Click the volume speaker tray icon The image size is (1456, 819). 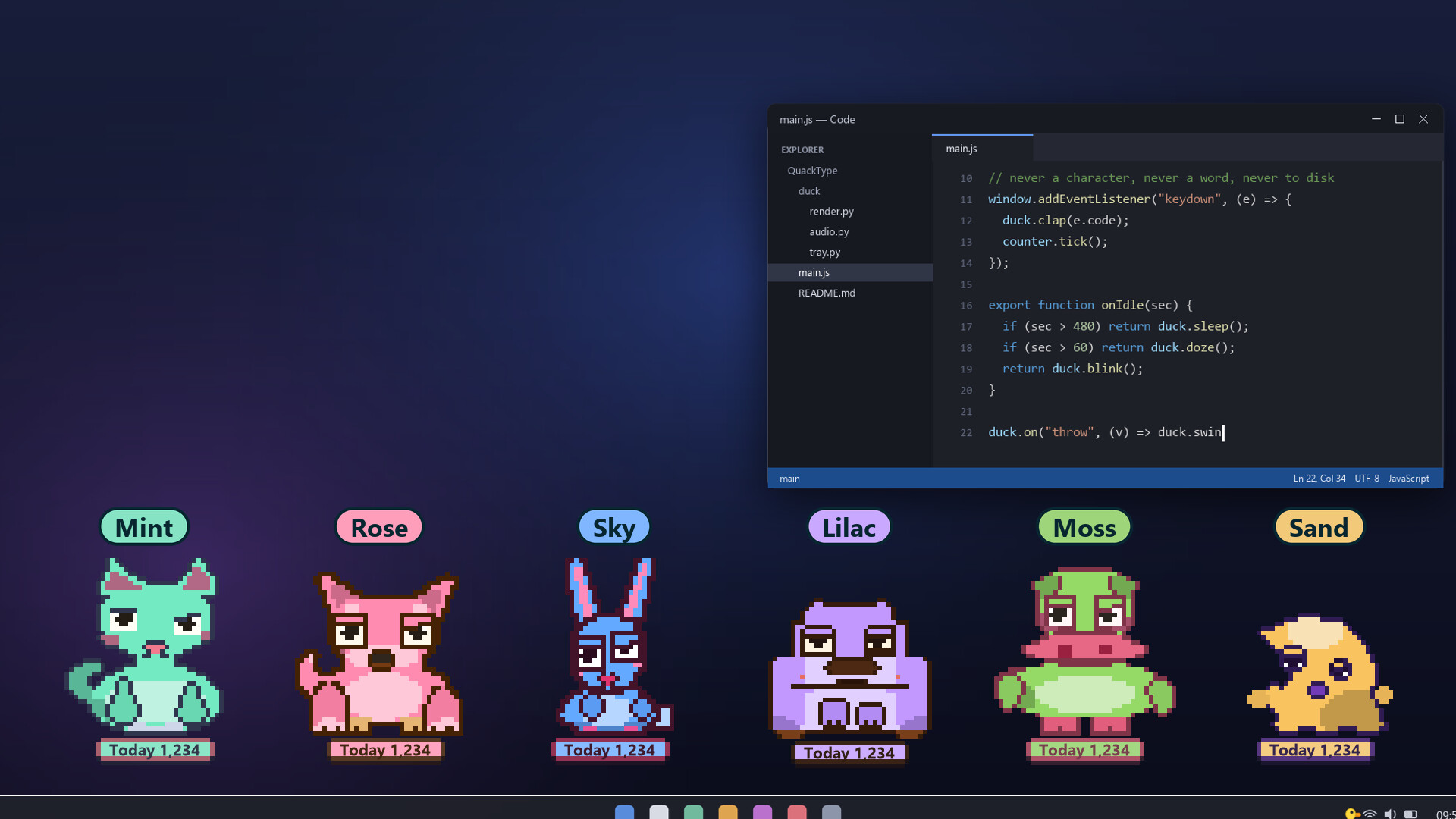(x=1390, y=814)
